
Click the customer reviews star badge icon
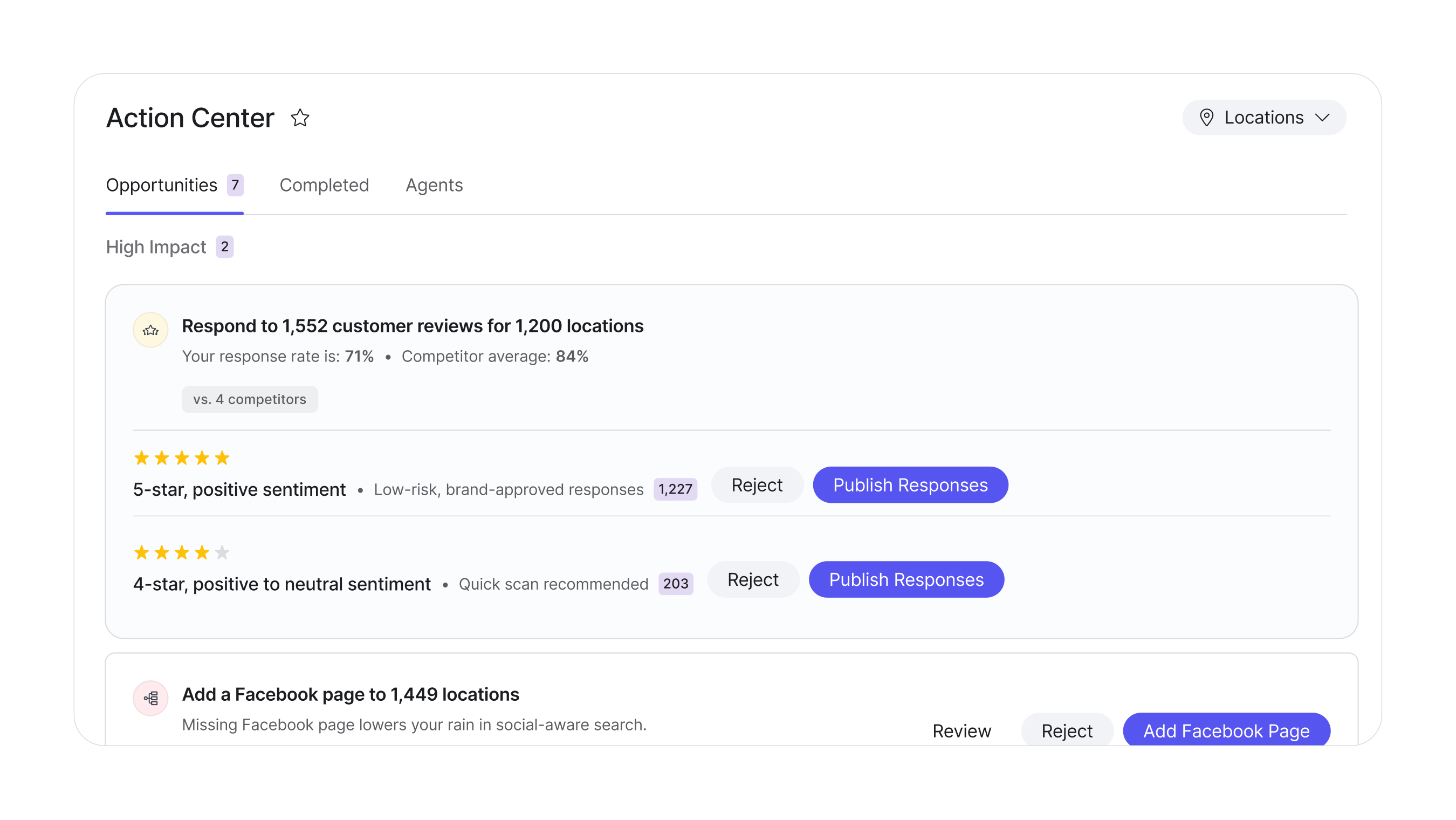click(150, 330)
